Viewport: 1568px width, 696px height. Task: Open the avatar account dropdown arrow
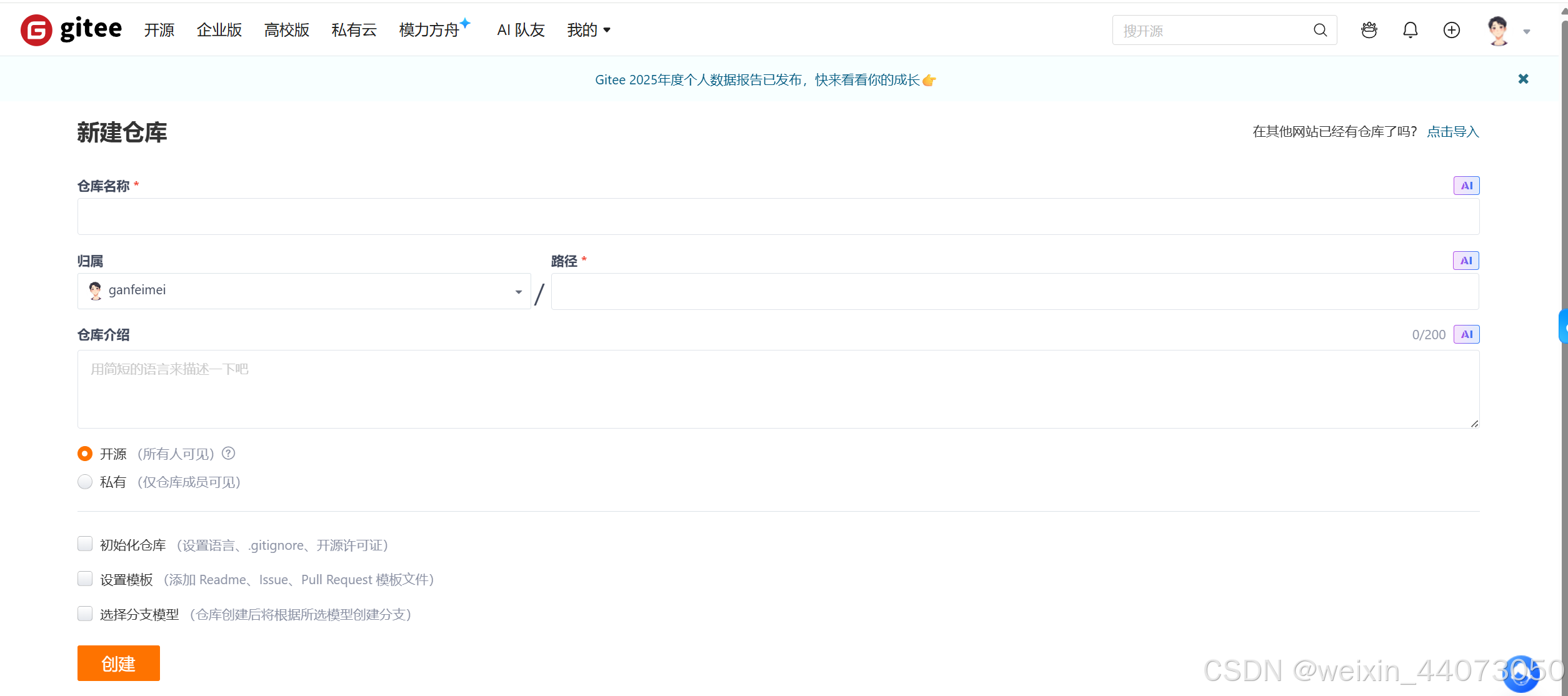point(1527,31)
